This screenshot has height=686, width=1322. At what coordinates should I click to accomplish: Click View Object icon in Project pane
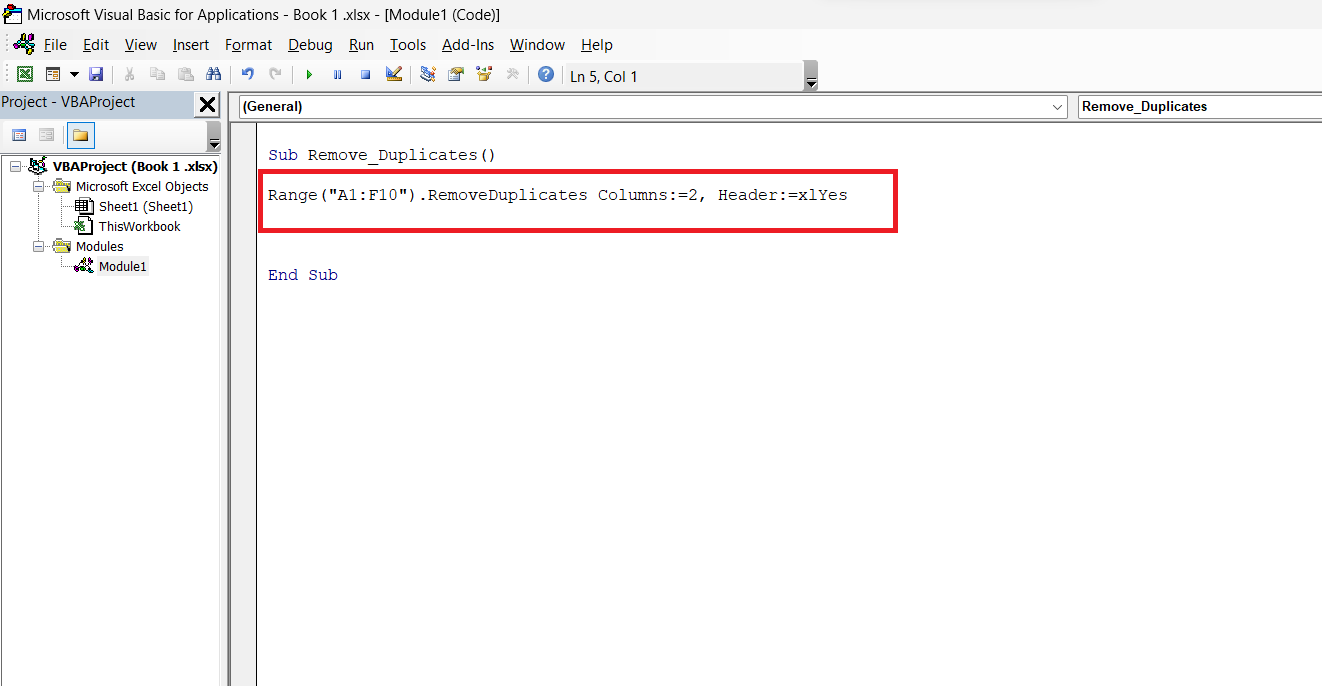point(46,135)
